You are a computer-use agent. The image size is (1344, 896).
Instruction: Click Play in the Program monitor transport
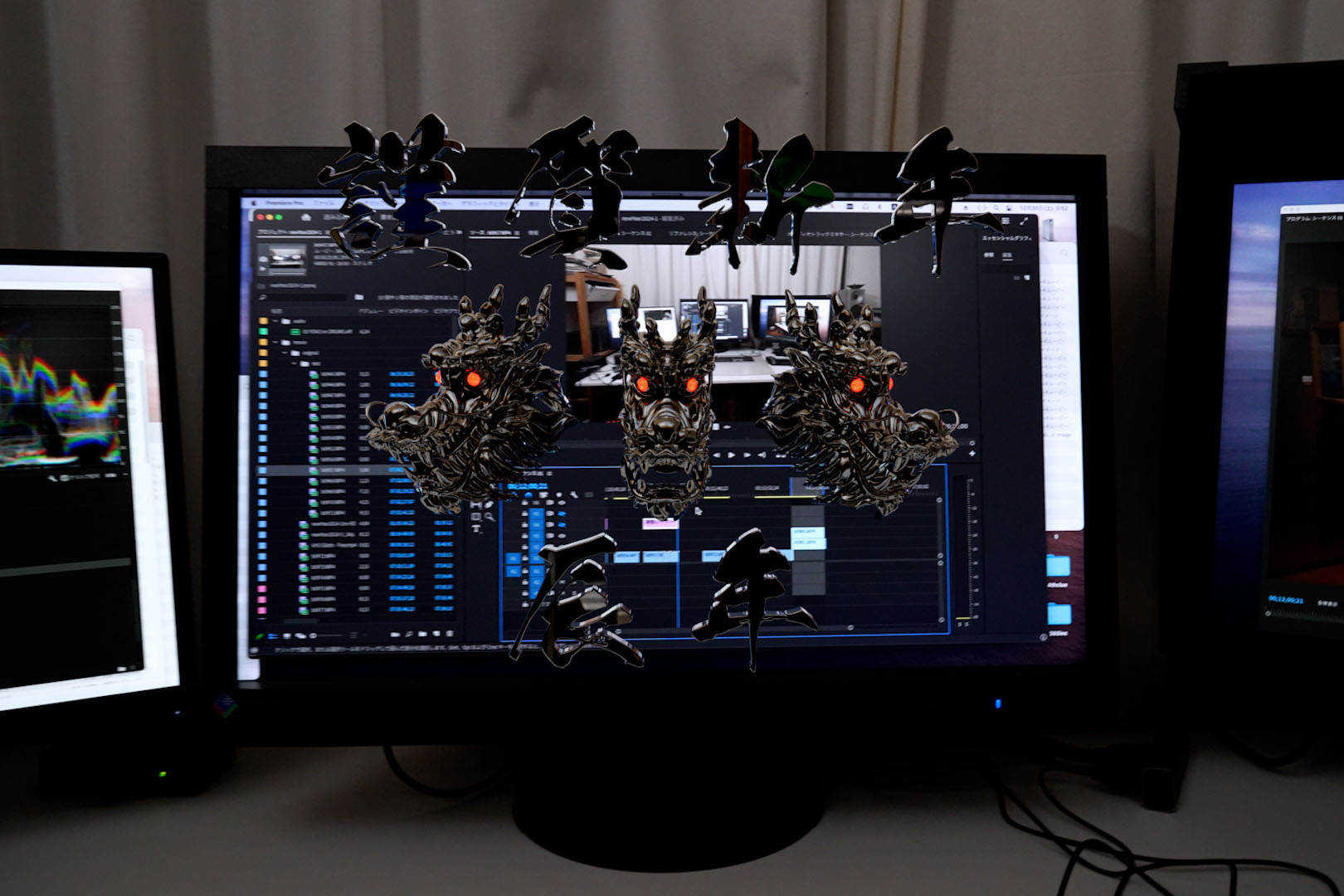coord(732,455)
